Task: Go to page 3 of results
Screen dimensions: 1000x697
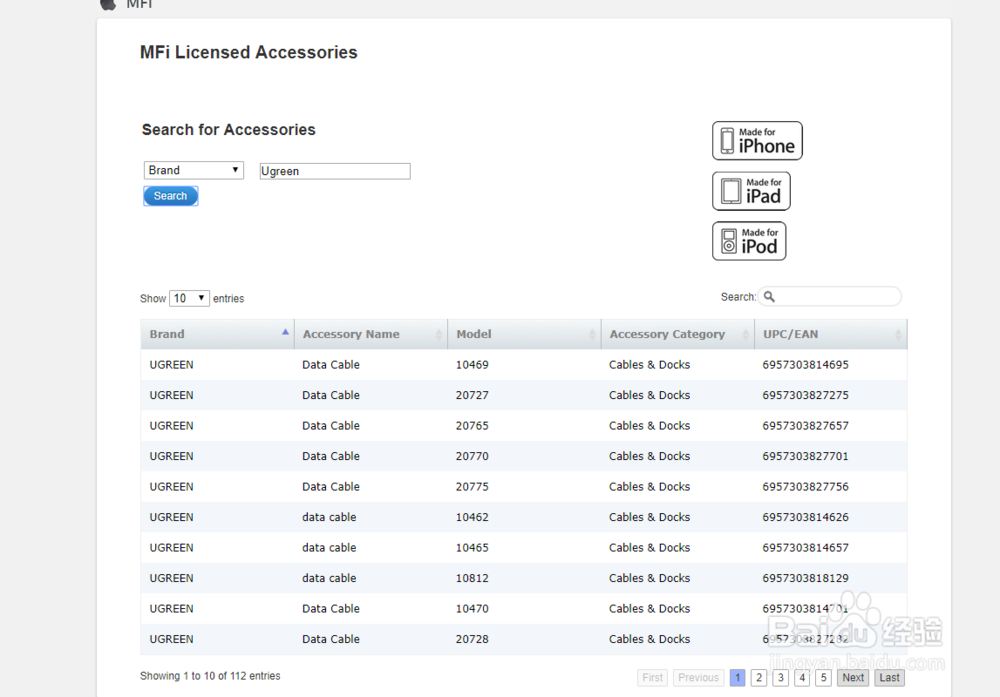Action: click(781, 677)
